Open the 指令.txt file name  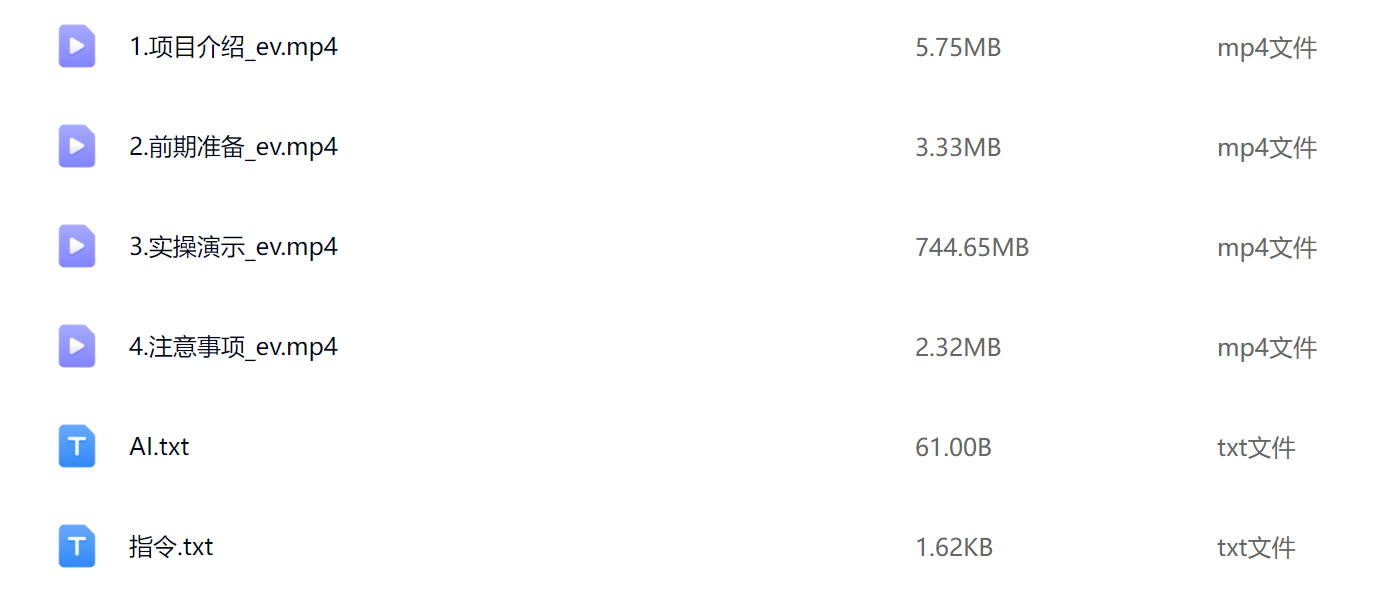click(171, 547)
